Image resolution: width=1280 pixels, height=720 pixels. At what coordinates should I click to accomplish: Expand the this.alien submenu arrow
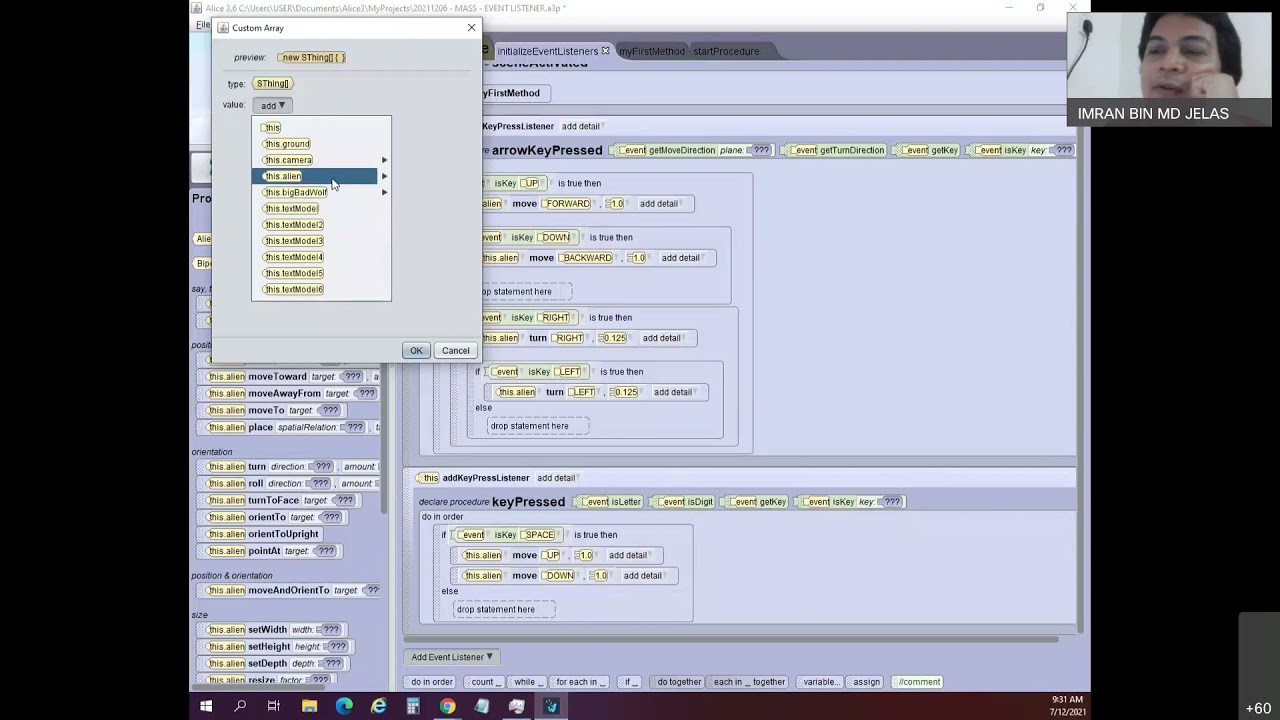tap(384, 176)
